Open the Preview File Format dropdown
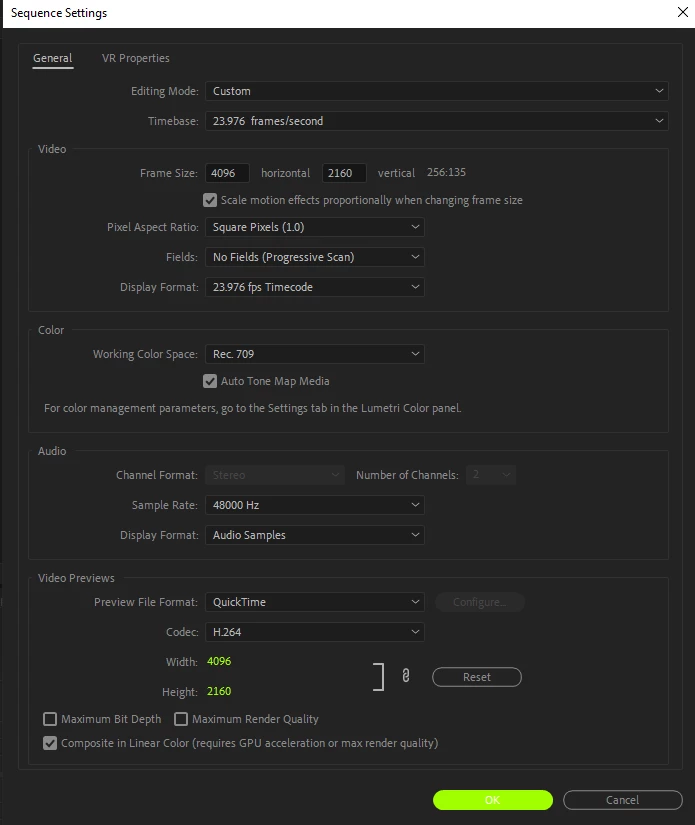Viewport: 695px width, 825px height. pos(315,602)
